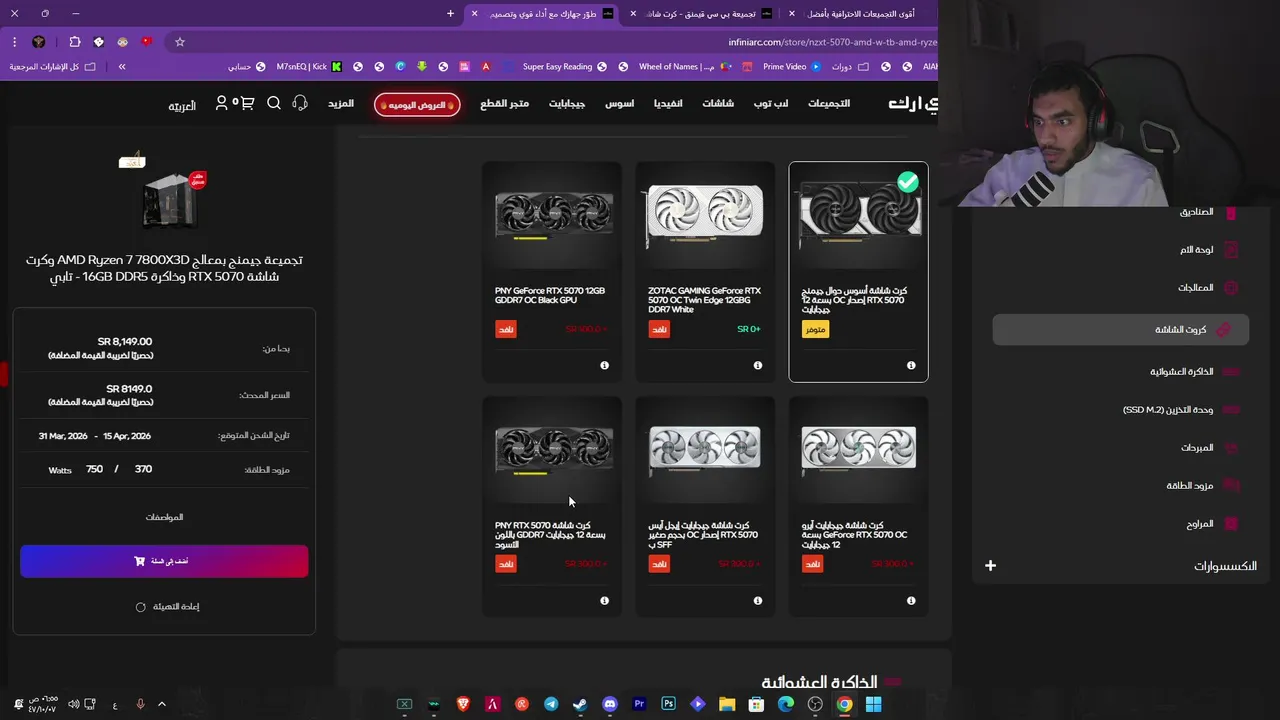Switch to the 'أقوى التجميعات الاحترافية' browser tab
Viewport: 1280px width, 720px height.
click(860, 14)
